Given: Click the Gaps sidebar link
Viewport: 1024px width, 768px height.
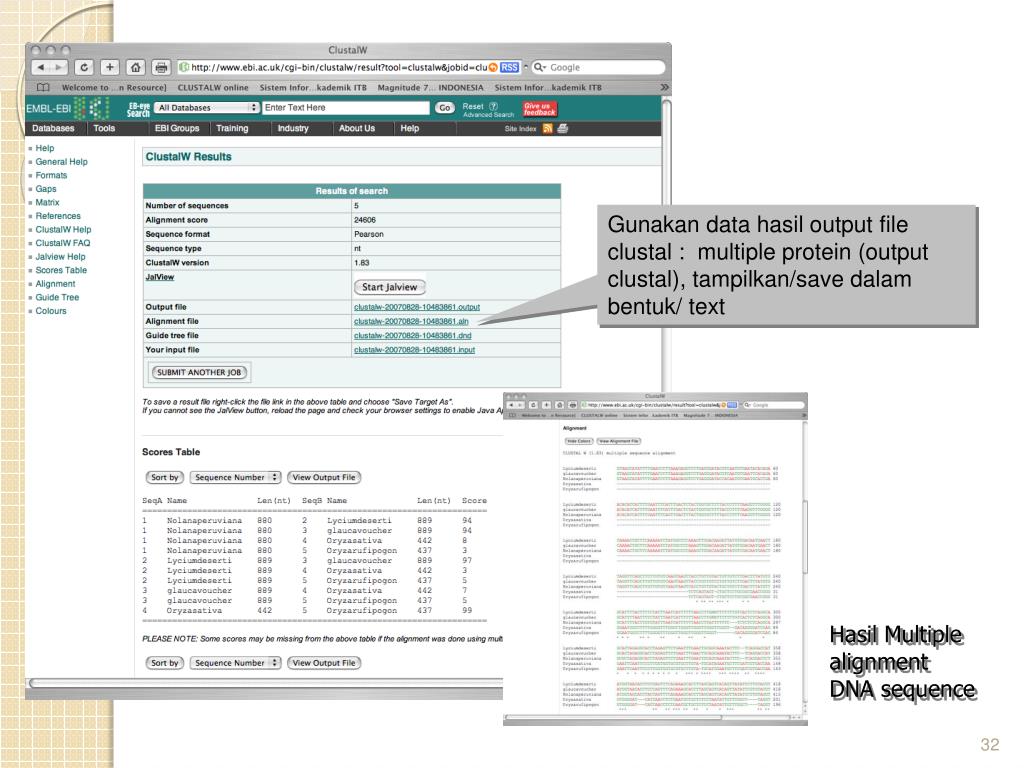Looking at the screenshot, I should click(x=46, y=189).
